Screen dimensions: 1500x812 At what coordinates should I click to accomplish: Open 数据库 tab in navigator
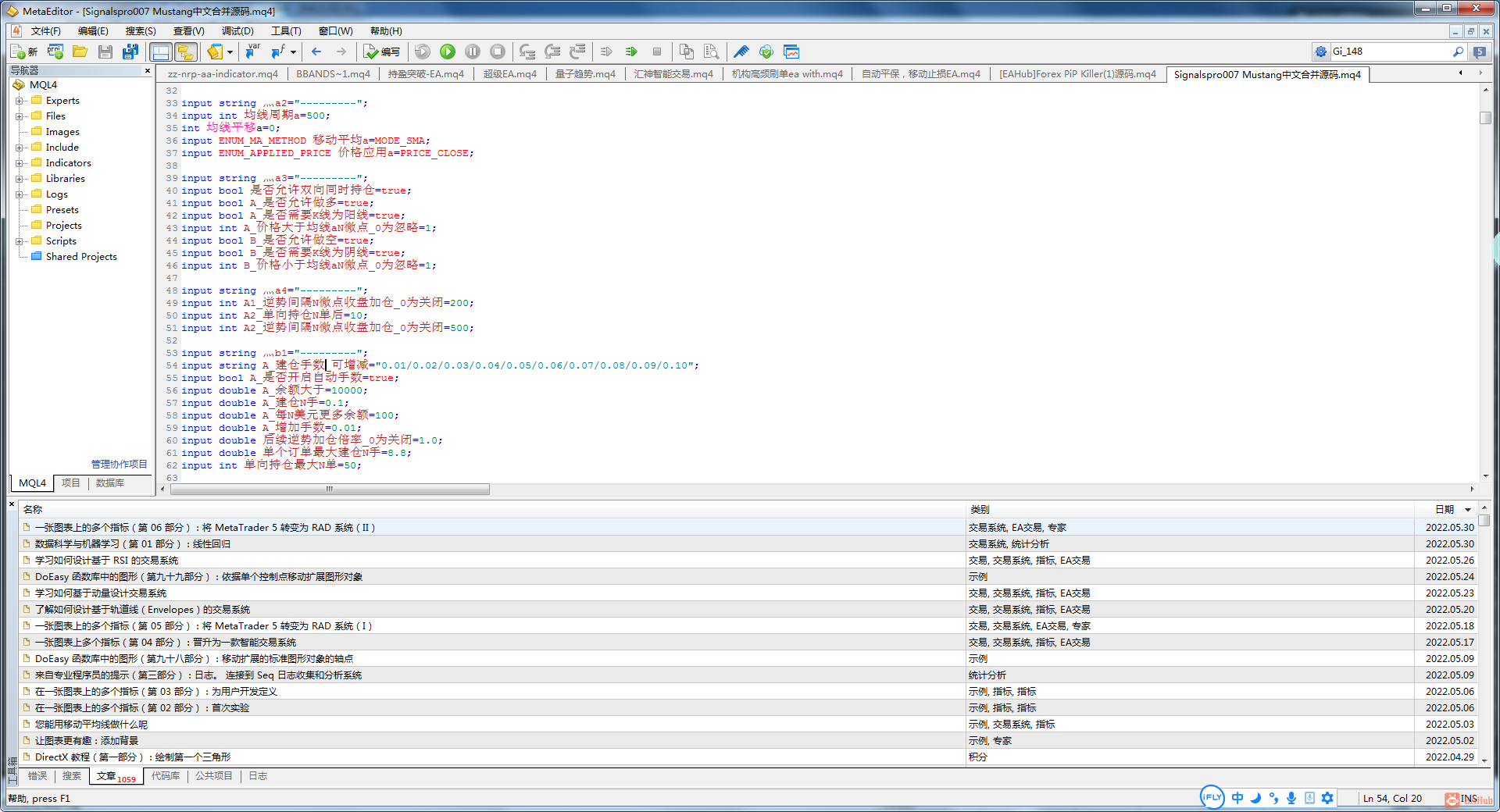(110, 483)
